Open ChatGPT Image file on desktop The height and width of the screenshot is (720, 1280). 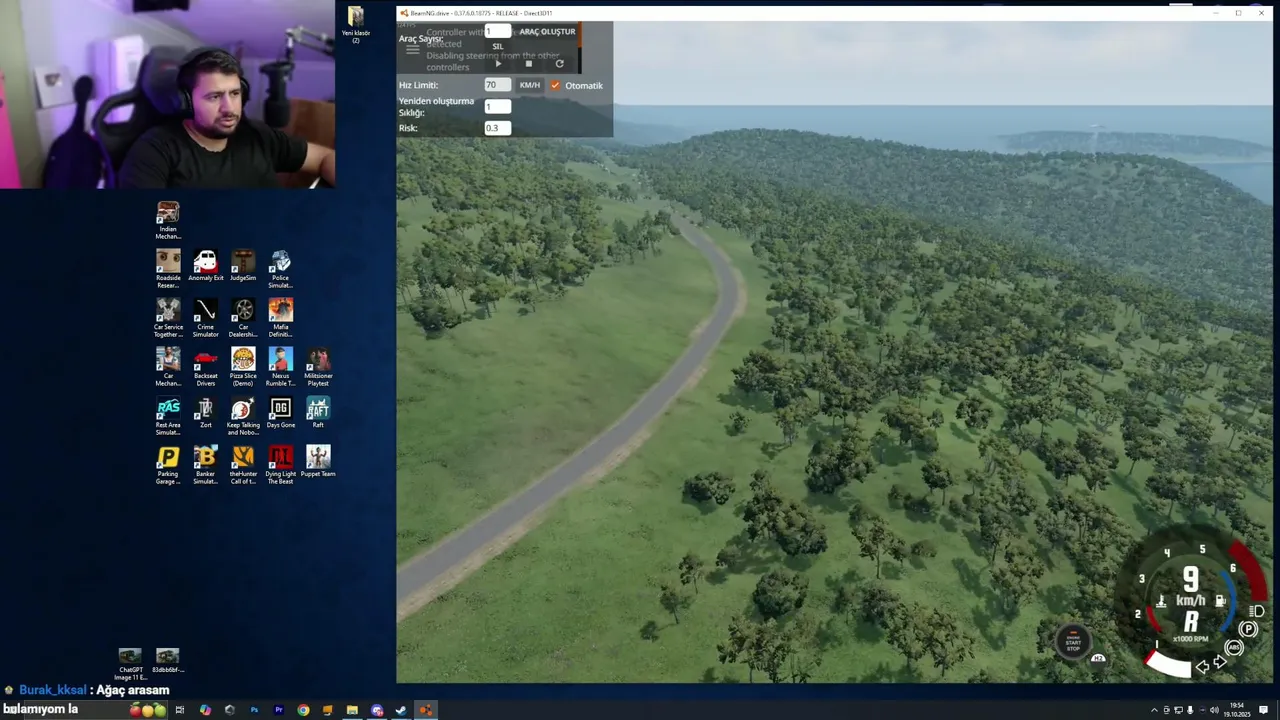[130, 664]
